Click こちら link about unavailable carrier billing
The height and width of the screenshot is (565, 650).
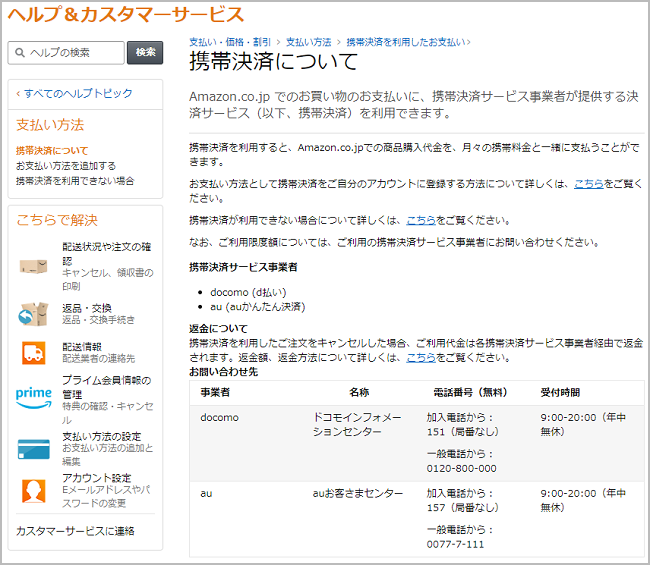[421, 220]
